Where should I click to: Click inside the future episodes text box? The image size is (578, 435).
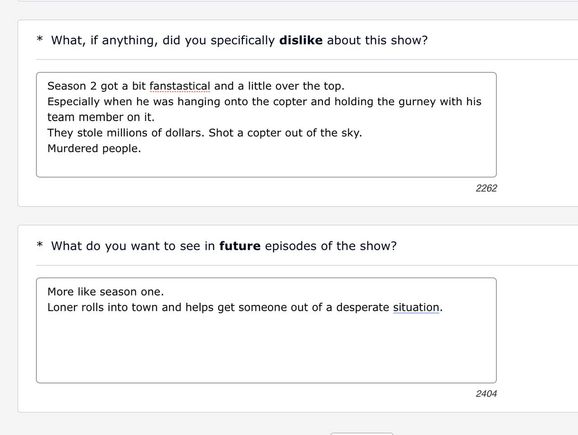(x=266, y=330)
